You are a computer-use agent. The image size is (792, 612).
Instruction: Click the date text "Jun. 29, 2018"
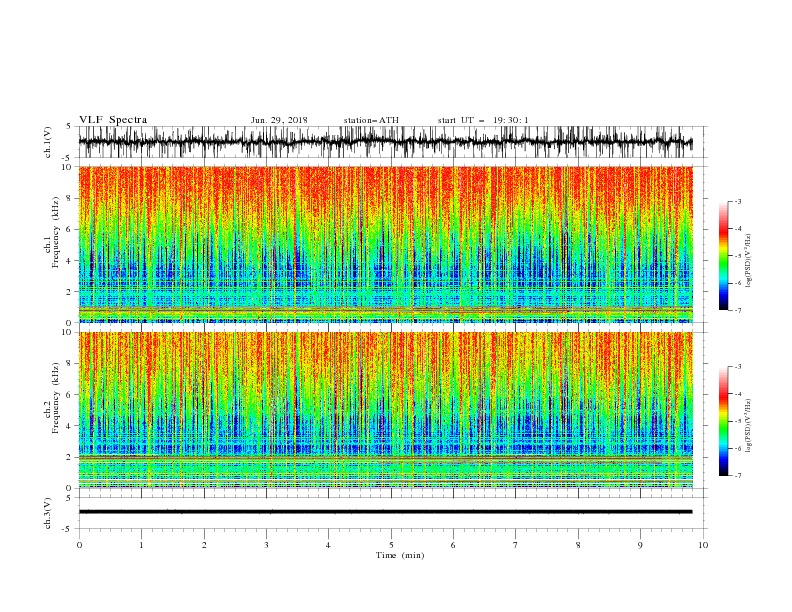pyautogui.click(x=279, y=120)
